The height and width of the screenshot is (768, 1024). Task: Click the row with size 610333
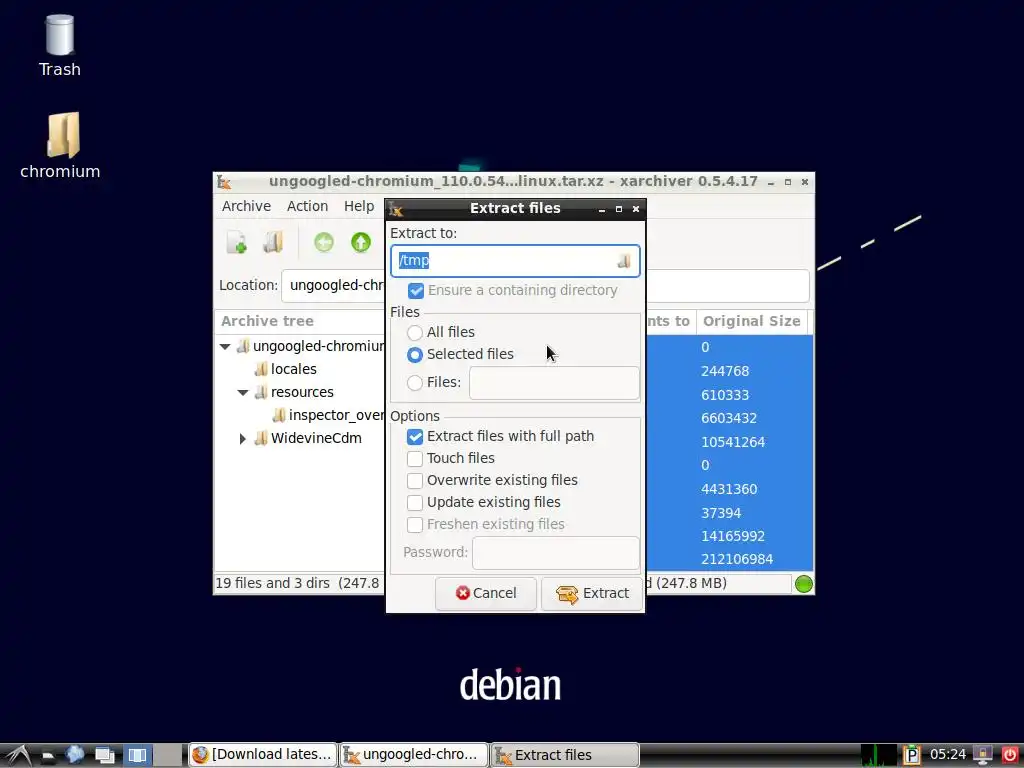729,395
